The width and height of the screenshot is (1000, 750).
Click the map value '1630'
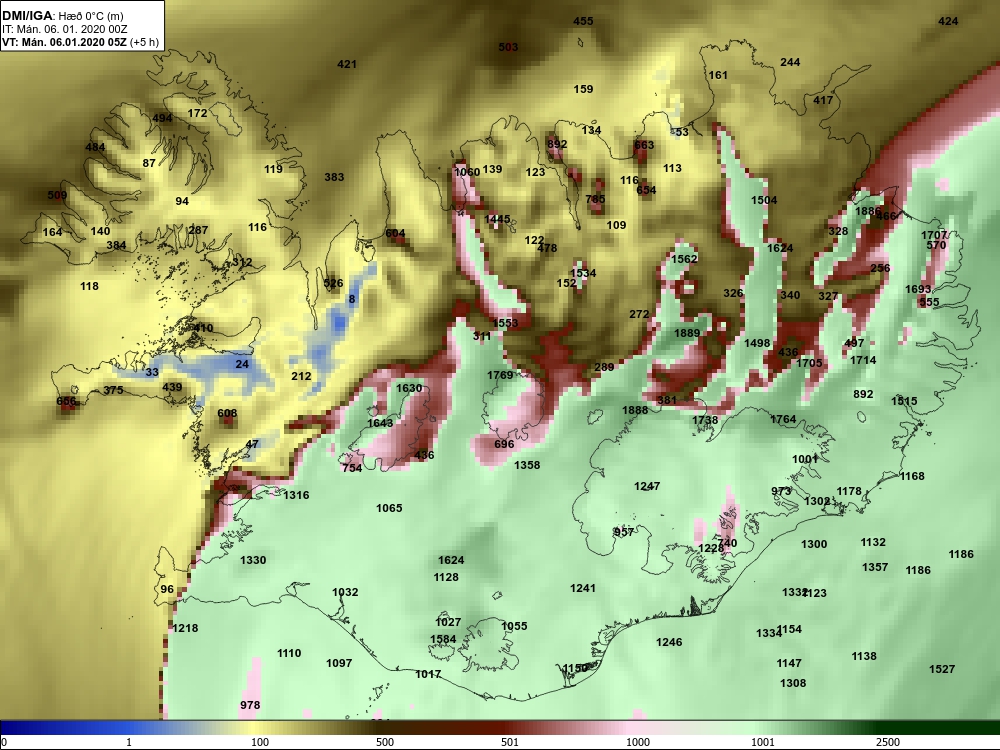pyautogui.click(x=409, y=388)
